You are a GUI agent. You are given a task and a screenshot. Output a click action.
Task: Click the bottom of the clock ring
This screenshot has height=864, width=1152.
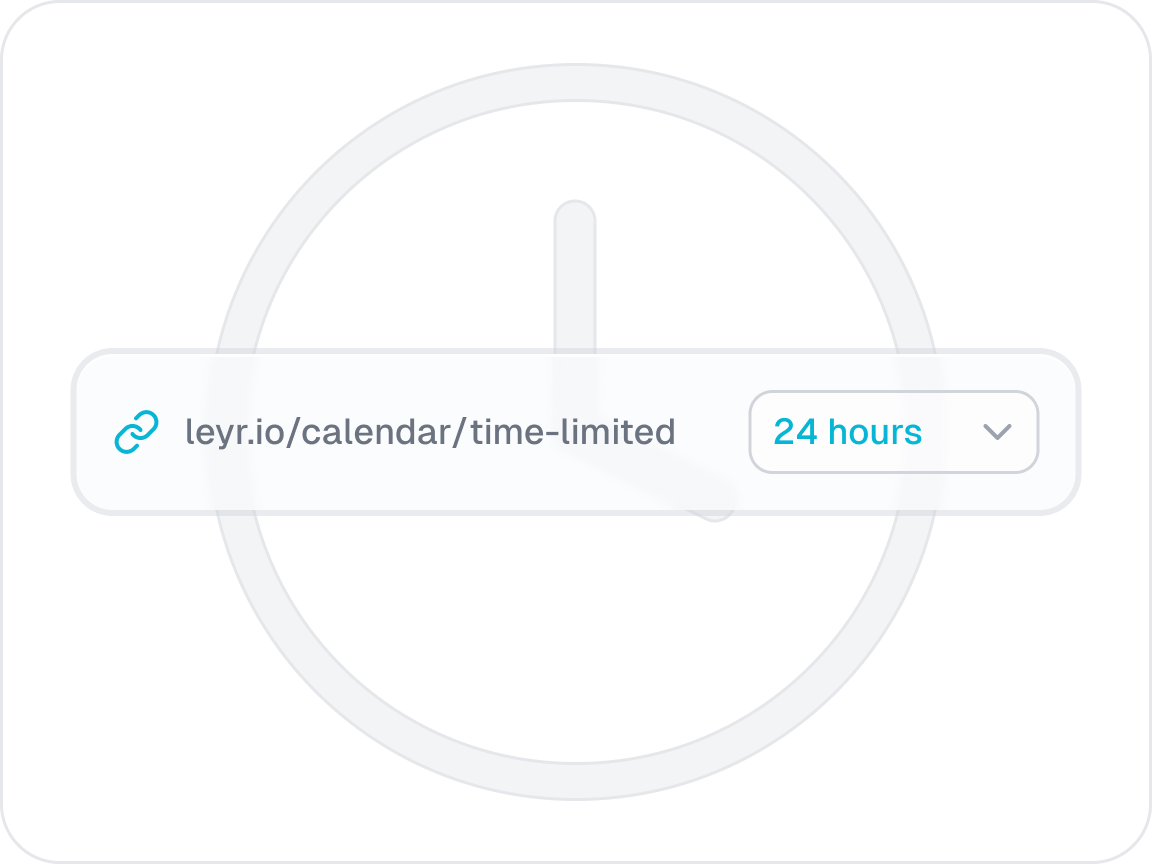576,780
